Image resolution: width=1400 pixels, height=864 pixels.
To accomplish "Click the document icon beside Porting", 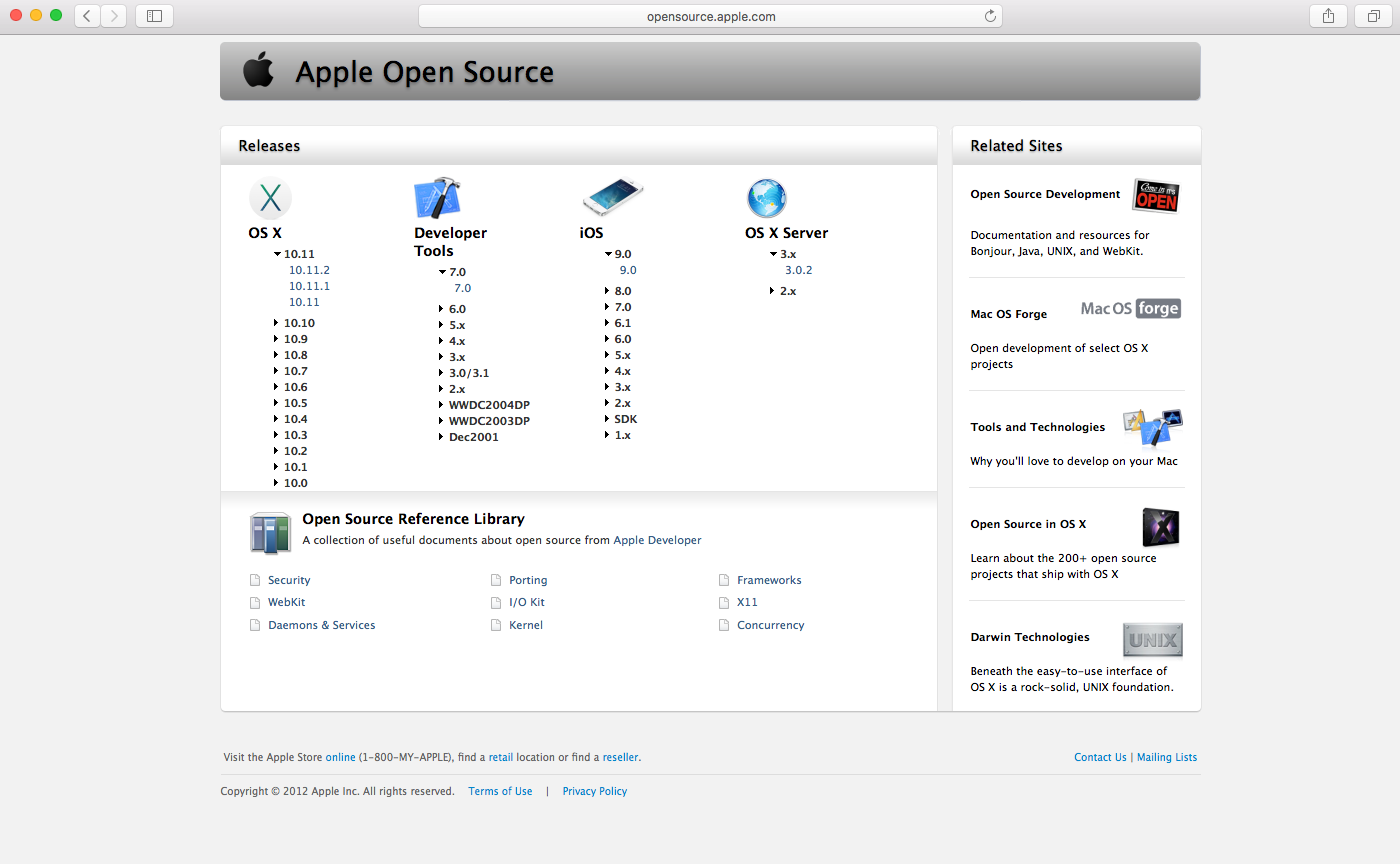I will [496, 580].
